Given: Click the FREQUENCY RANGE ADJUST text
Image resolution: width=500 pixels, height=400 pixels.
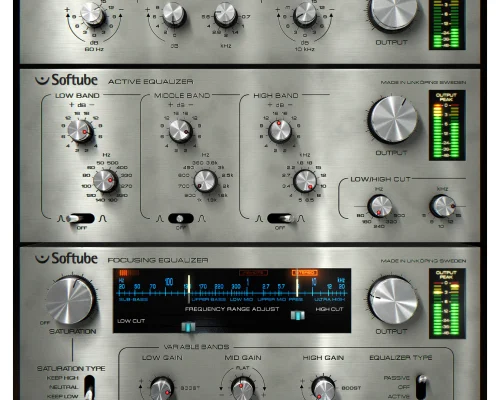Looking at the screenshot, I should pyautogui.click(x=232, y=309).
